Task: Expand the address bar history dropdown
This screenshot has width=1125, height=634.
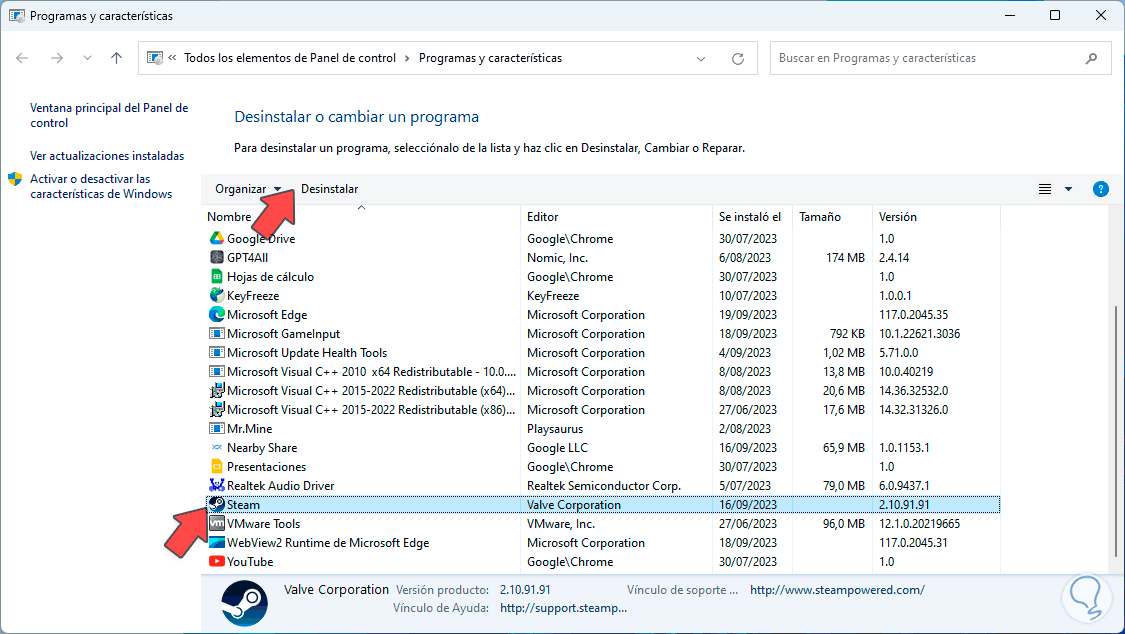Action: tap(701, 58)
